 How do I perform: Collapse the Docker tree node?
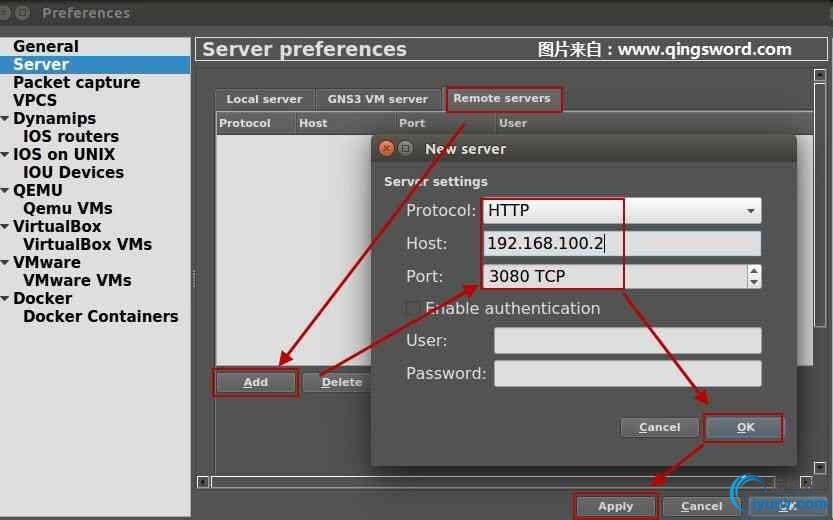(5, 299)
